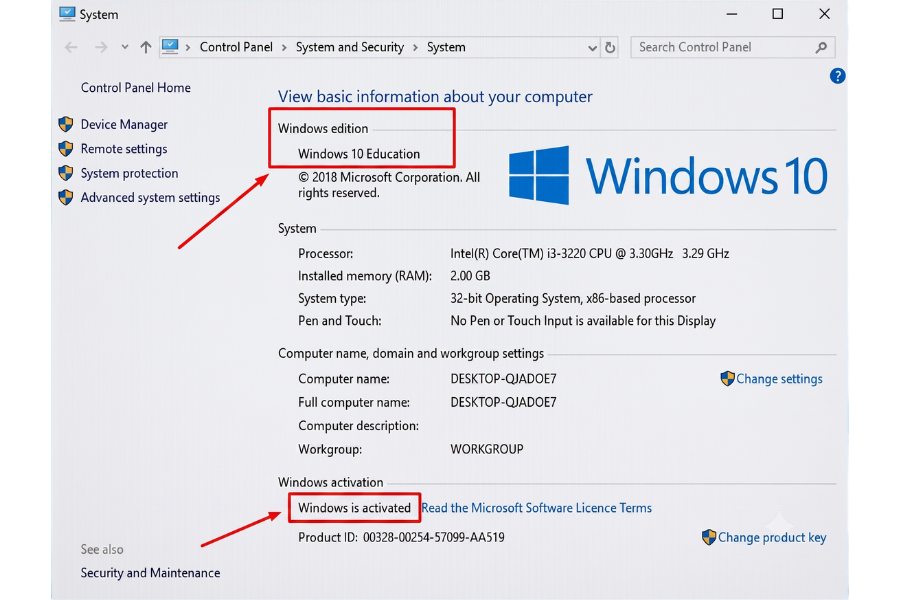Screen dimensions: 900x600
Task: Read the Microsoft Software Licence Terms
Action: [537, 508]
